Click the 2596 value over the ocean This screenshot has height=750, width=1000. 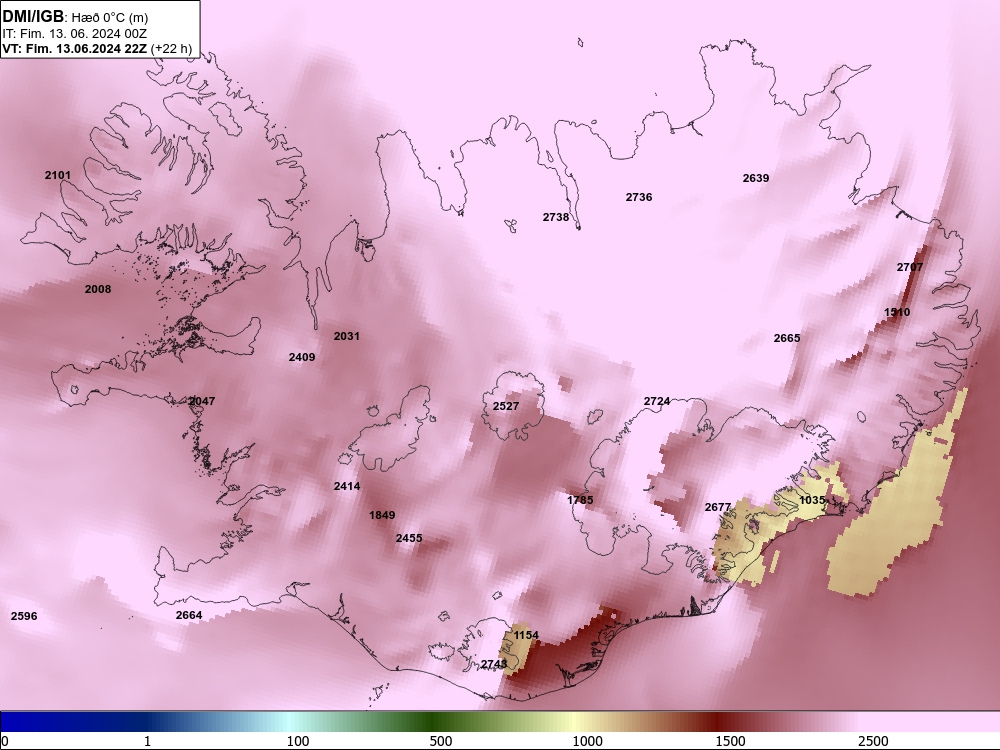tap(24, 616)
